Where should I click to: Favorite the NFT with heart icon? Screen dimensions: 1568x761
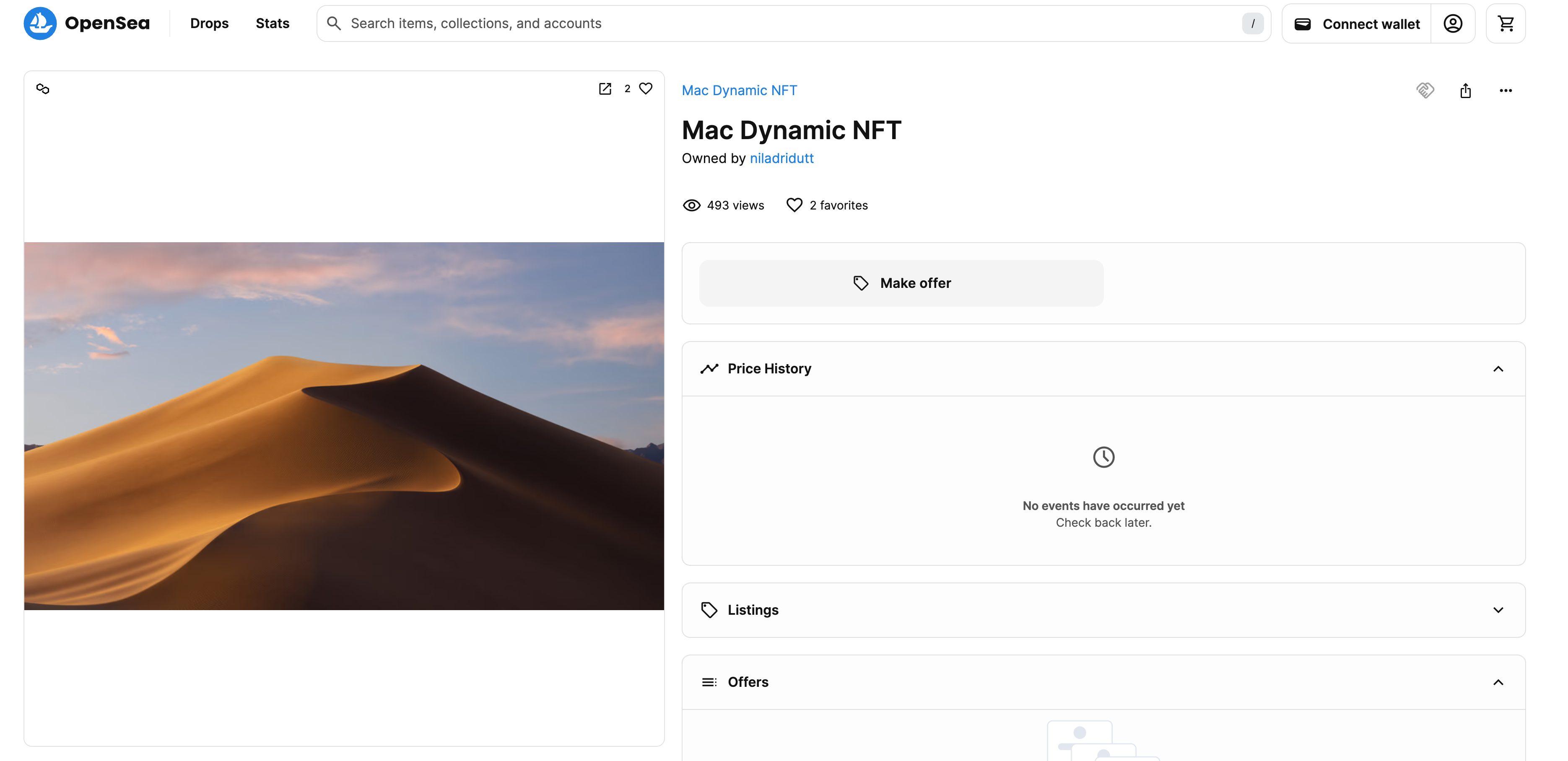click(x=646, y=89)
